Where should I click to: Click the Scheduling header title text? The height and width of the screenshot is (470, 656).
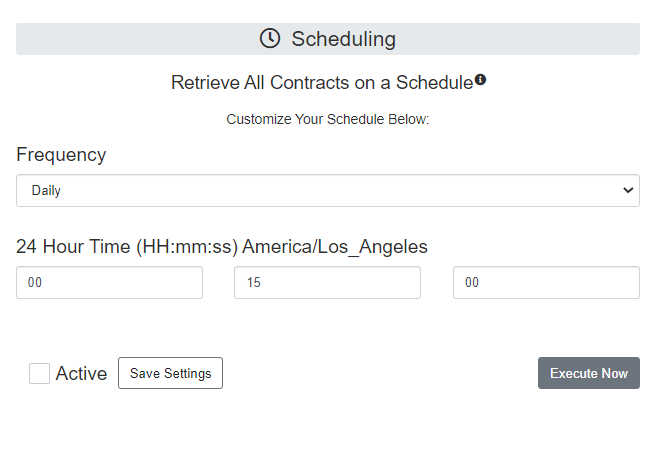(x=343, y=39)
